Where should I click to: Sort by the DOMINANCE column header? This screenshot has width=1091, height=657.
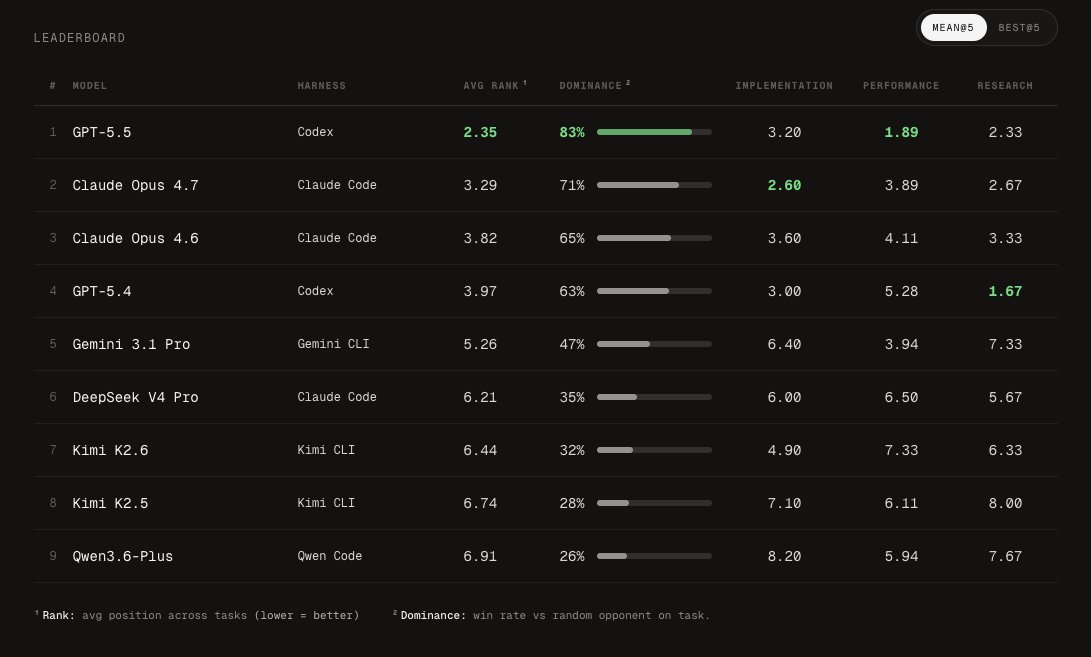coord(594,86)
